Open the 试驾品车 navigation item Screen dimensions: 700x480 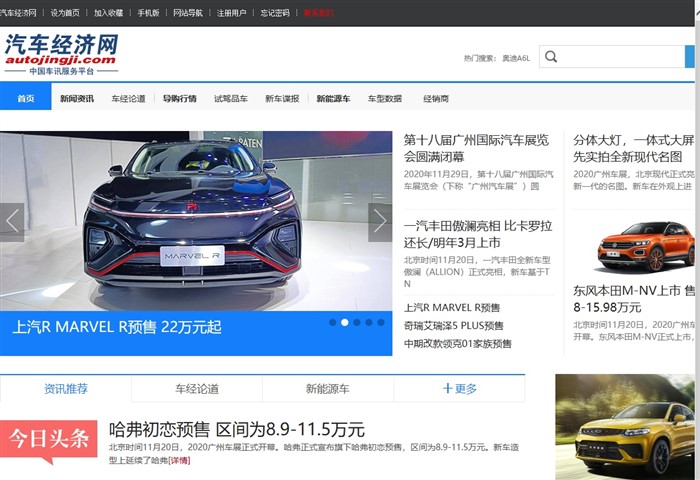[x=231, y=99]
